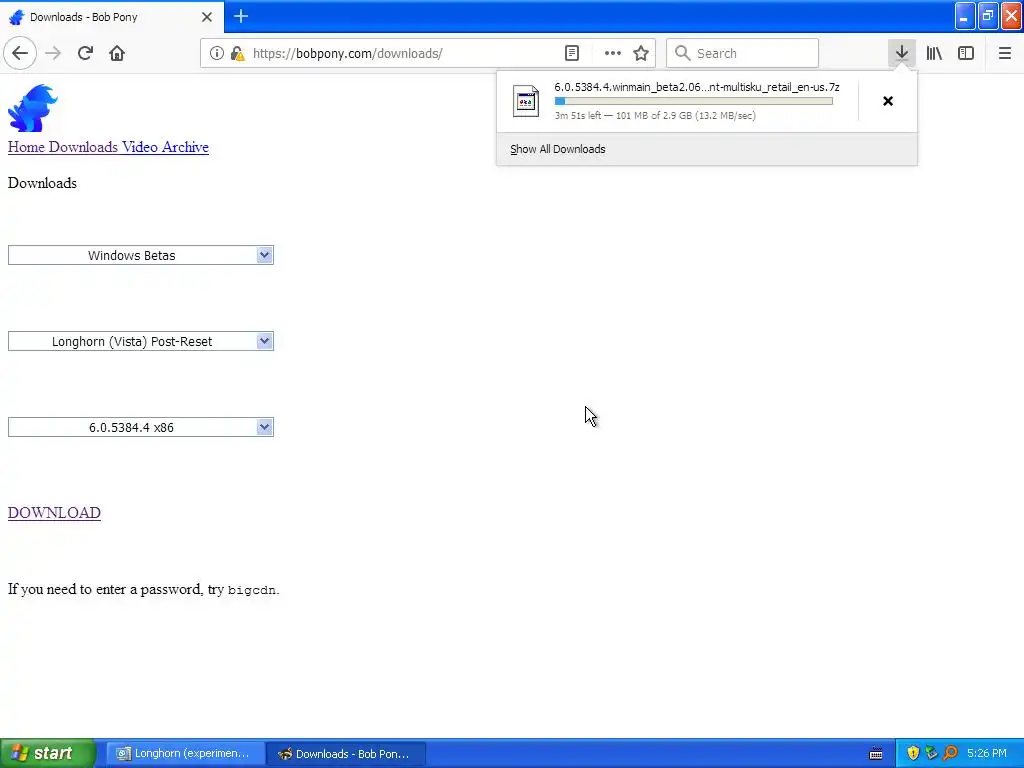Close the Downloads - Bob Pony tab
Screen dimensions: 1024x768
206,17
